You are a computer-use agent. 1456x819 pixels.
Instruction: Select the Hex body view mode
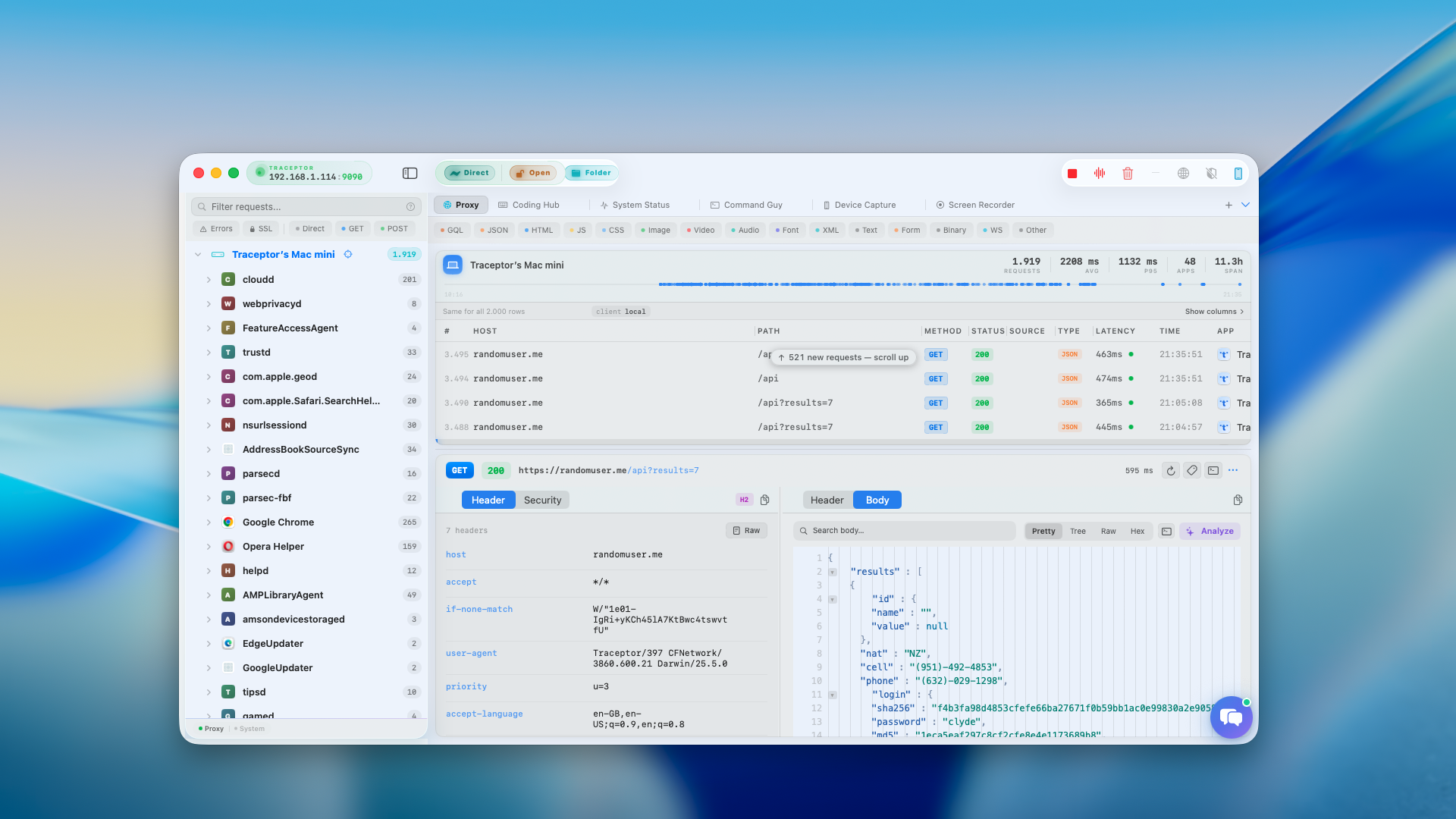[x=1137, y=532]
